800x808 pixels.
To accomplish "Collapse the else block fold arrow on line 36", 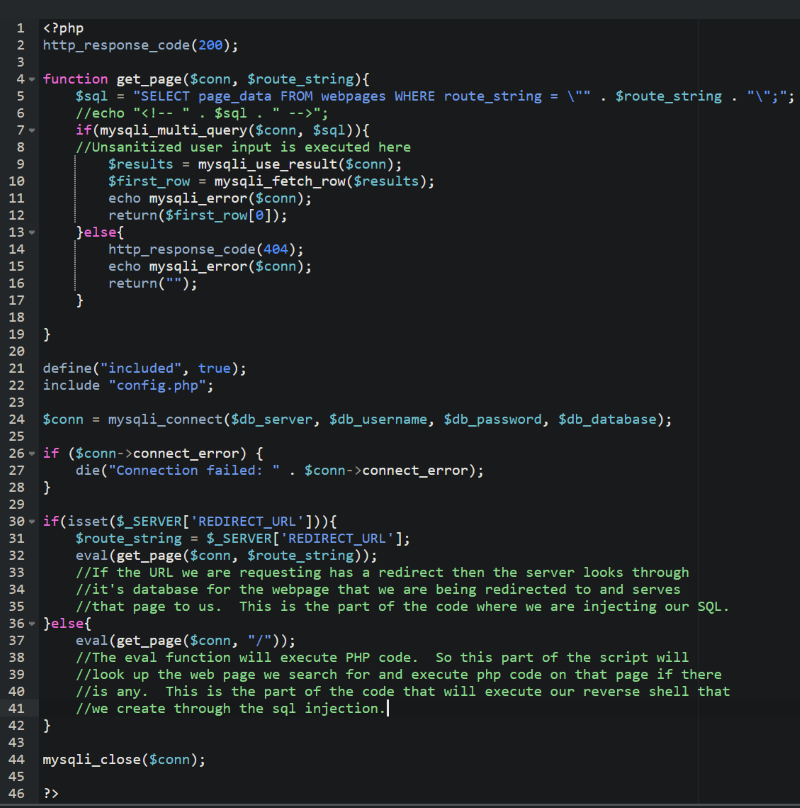I will point(32,624).
